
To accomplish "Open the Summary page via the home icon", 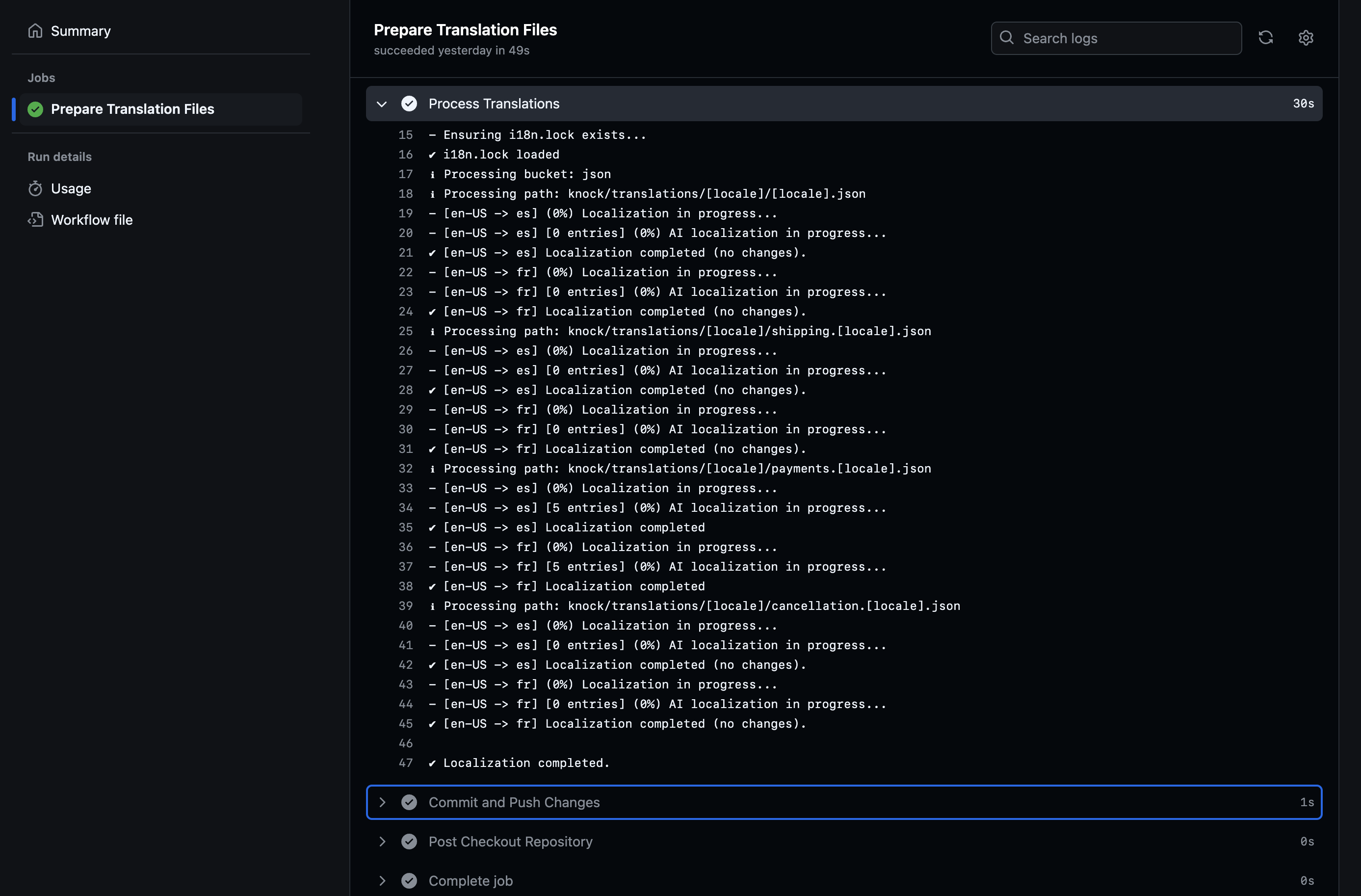I will 35,31.
